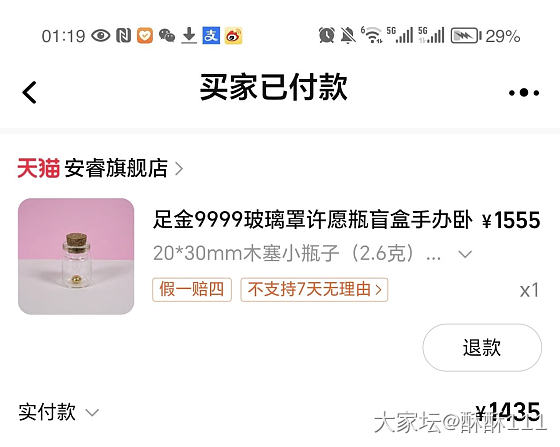Tap the Weibo icon in status bar
560x447 pixels.
coord(233,36)
